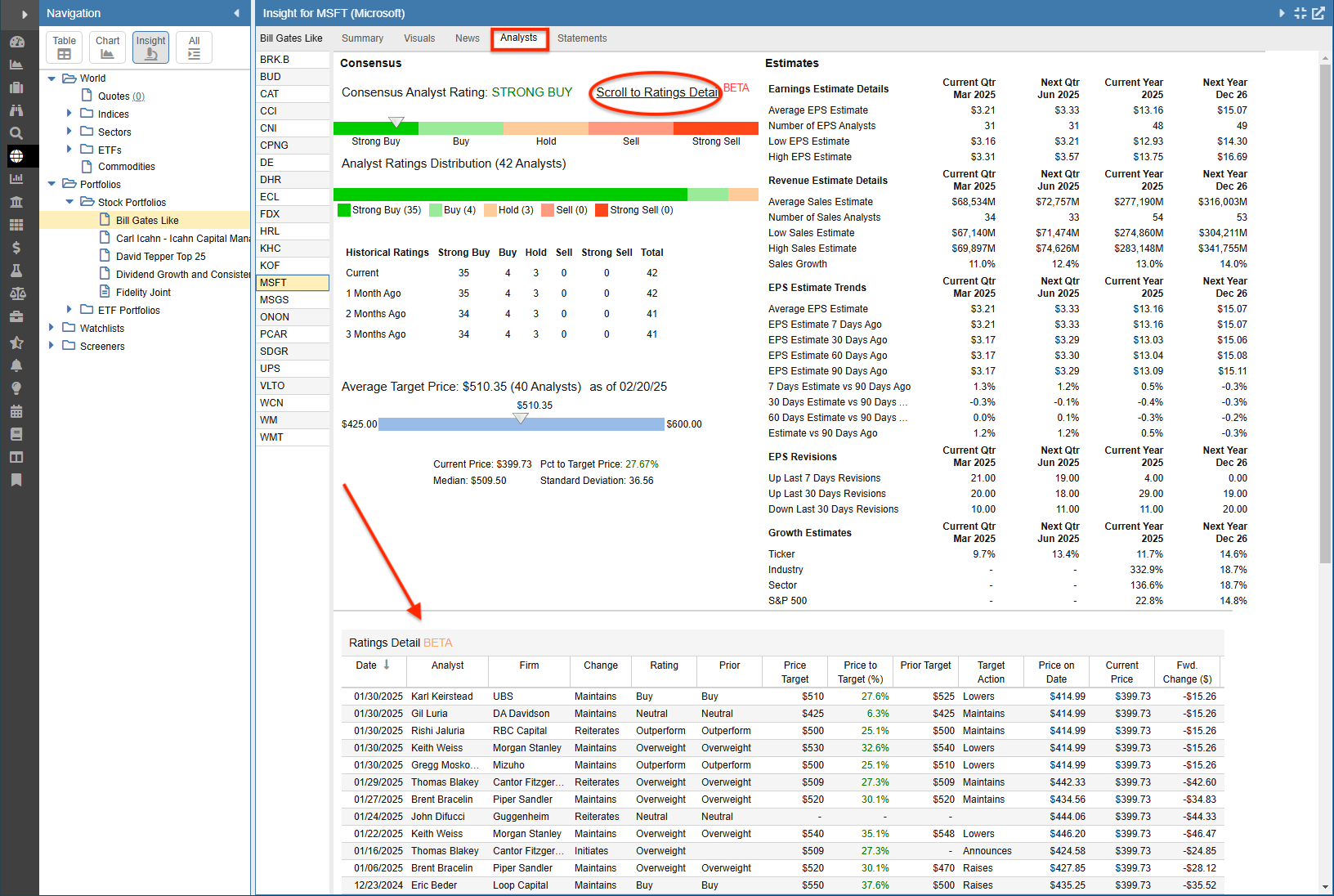Select ticker WMT in portfolio list
This screenshot has width=1334, height=896.
[293, 437]
